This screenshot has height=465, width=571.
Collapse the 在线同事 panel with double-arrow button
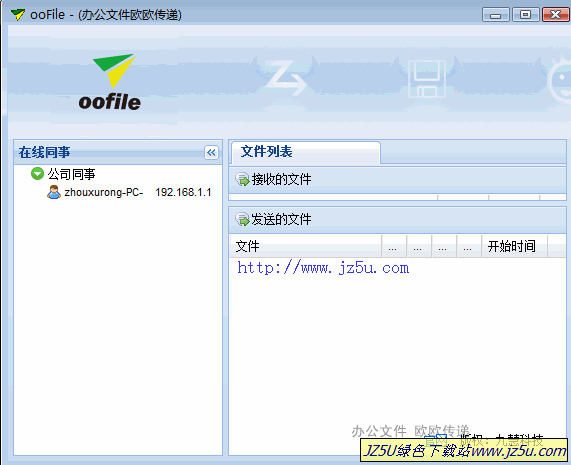tap(211, 152)
